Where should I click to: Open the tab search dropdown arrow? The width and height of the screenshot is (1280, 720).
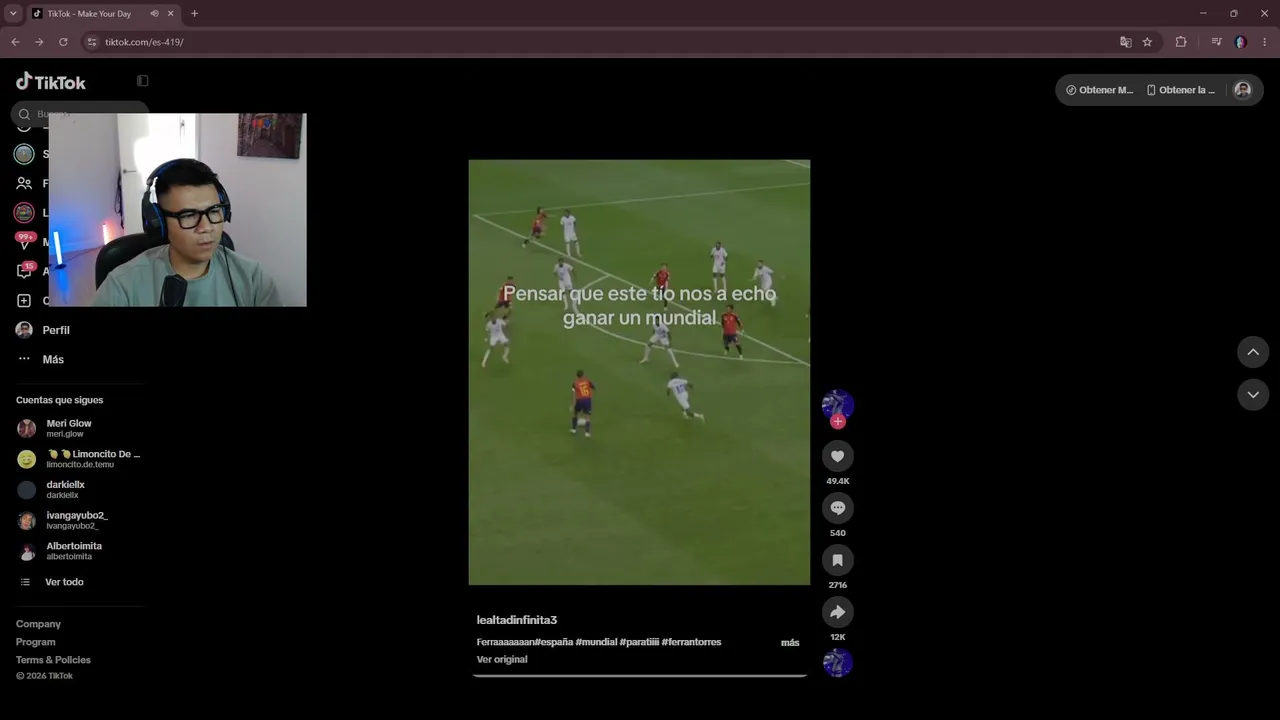[x=13, y=14]
